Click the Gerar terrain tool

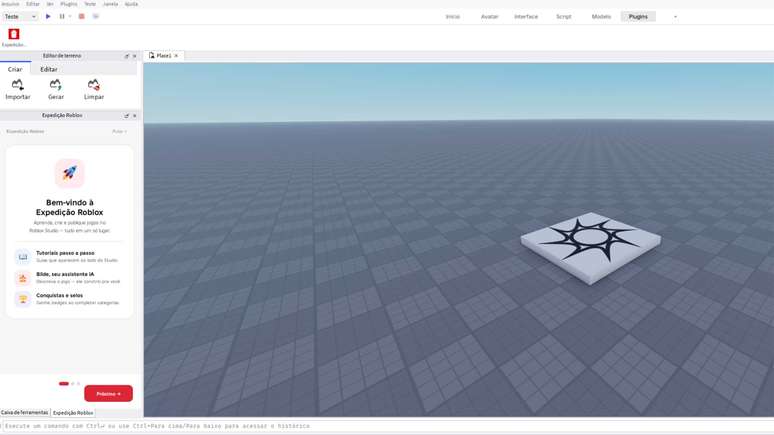point(56,89)
